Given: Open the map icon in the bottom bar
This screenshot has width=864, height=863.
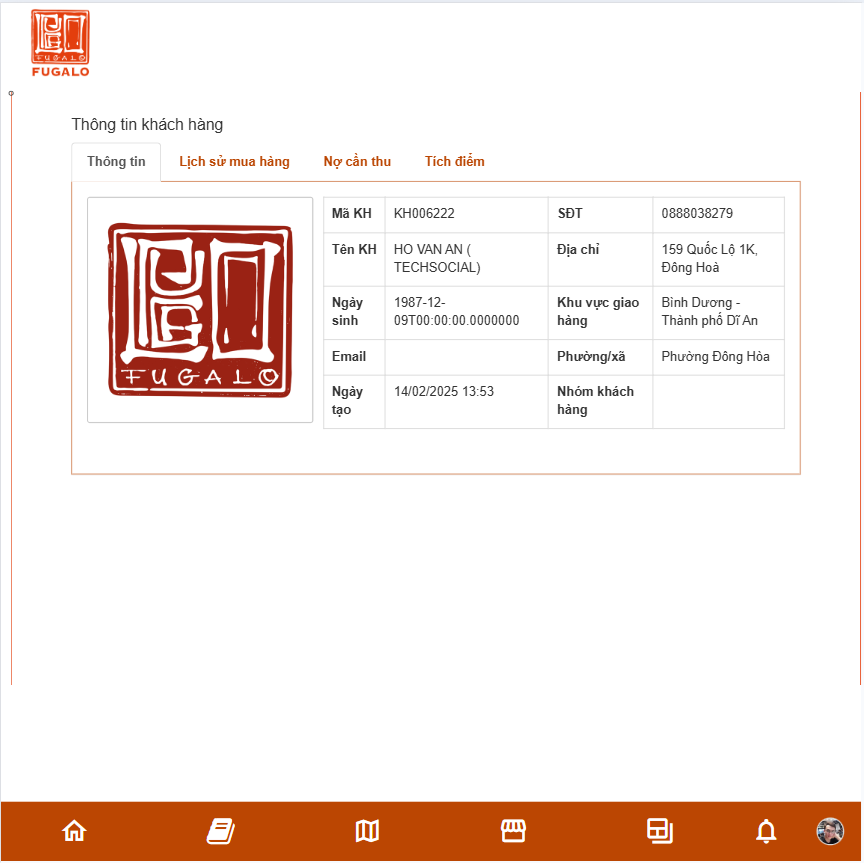Looking at the screenshot, I should [367, 830].
